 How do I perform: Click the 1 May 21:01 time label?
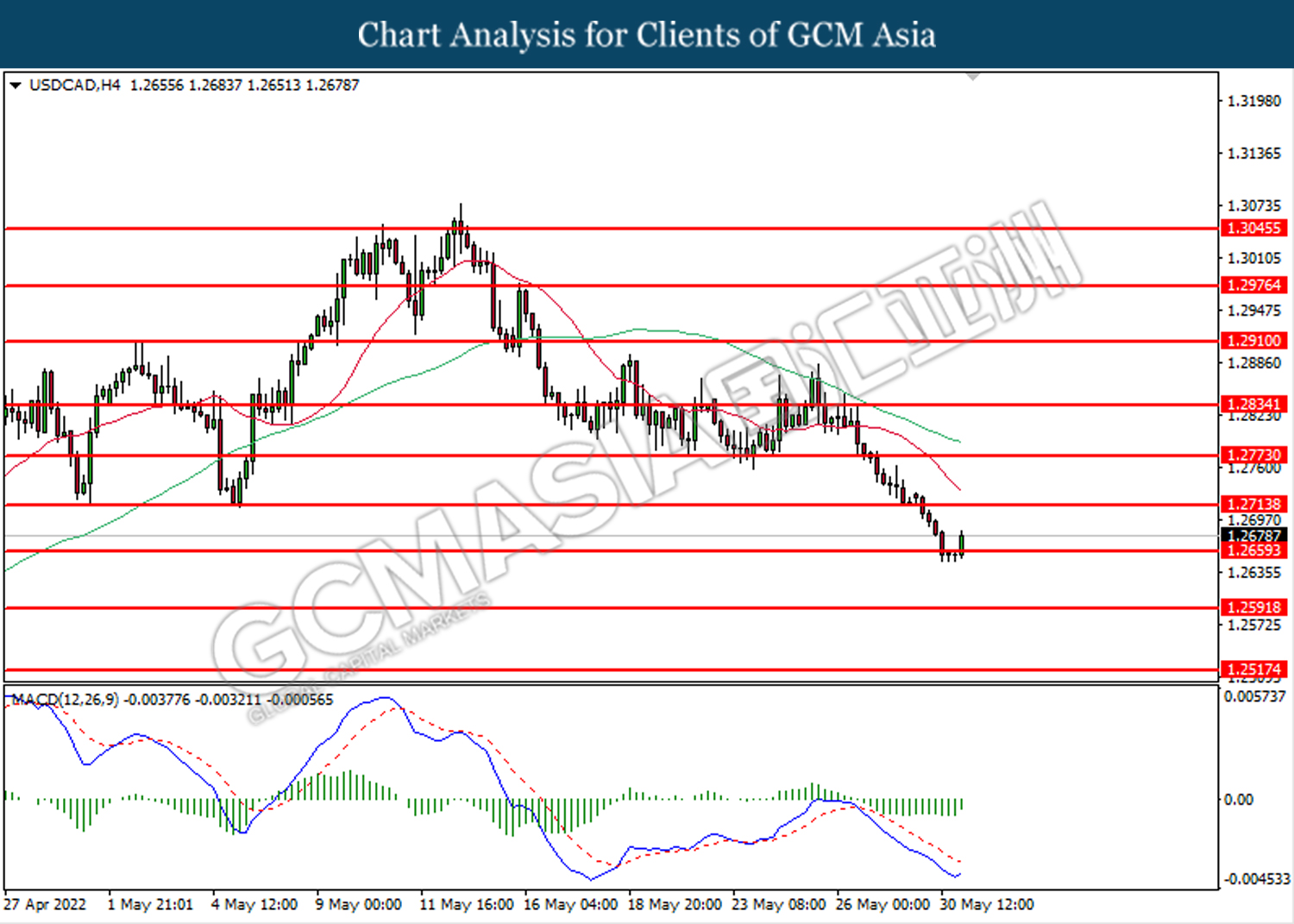150,904
